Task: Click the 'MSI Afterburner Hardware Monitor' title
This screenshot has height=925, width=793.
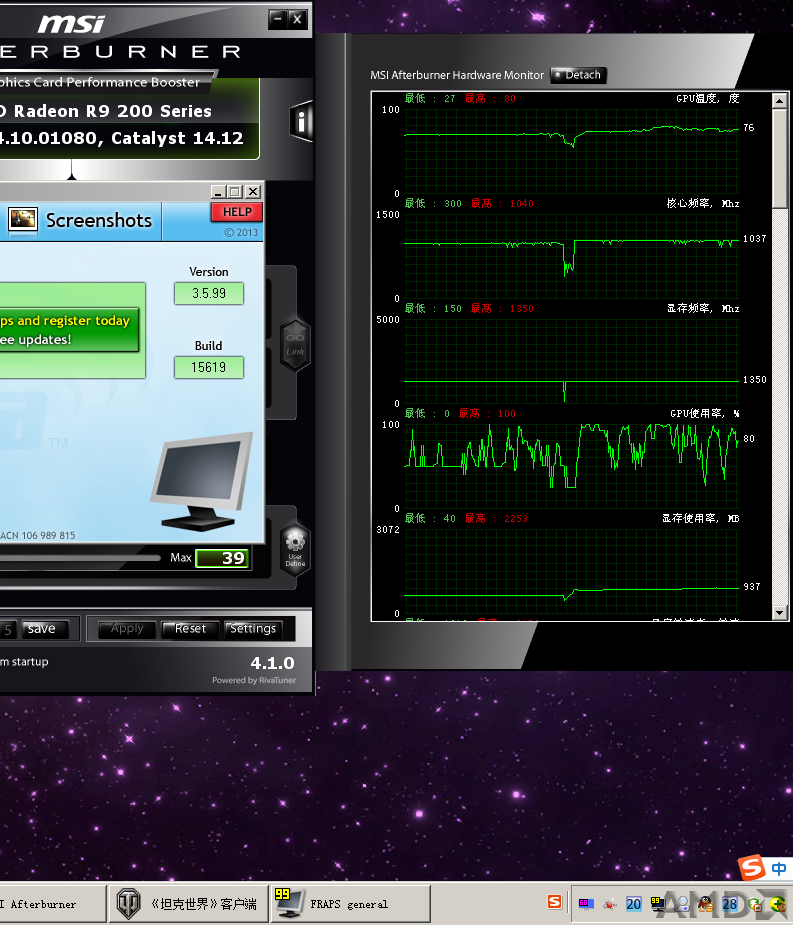Action: click(x=457, y=75)
